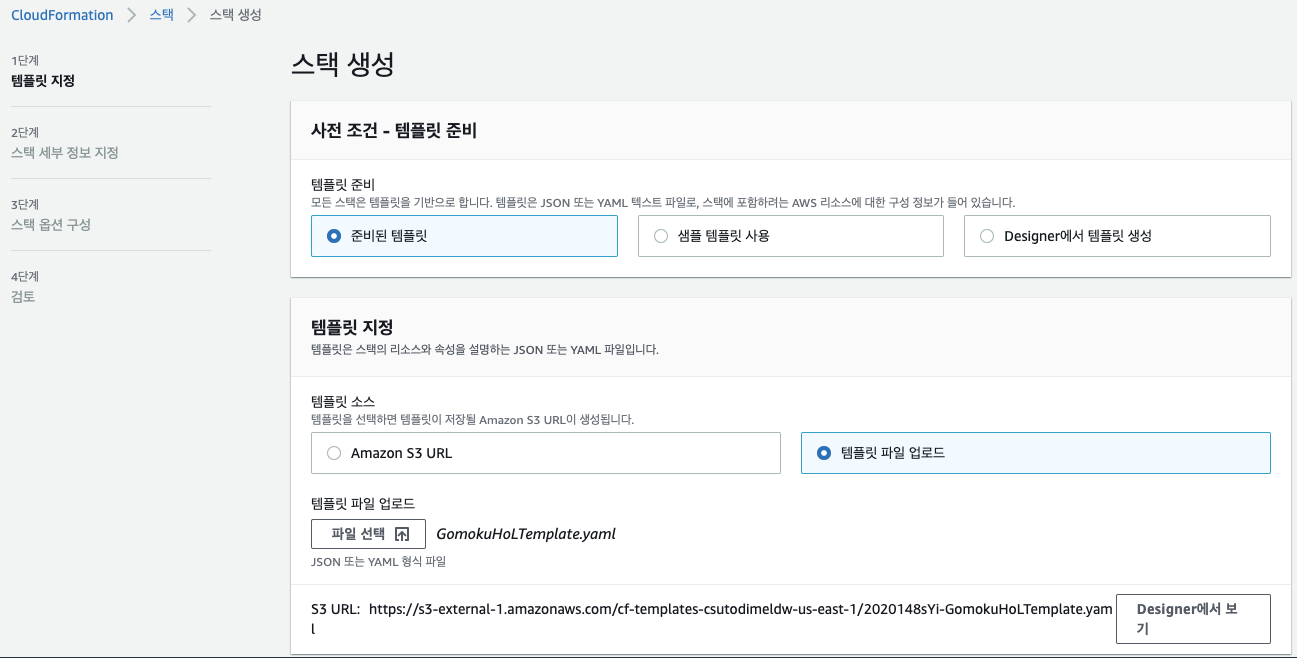Click the 1단계 step label
Image resolution: width=1297 pixels, height=658 pixels.
pos(25,61)
